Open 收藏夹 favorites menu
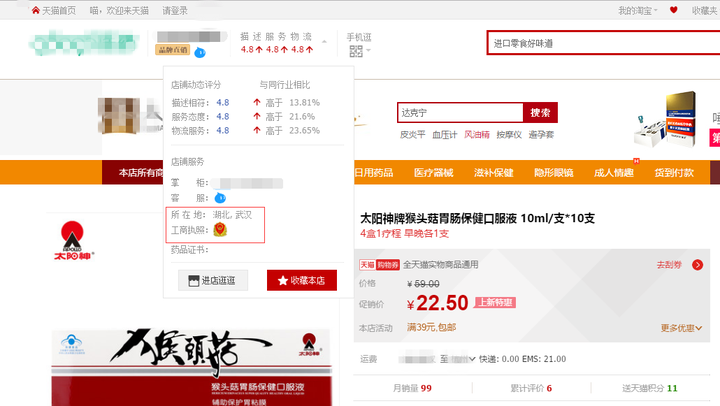Viewport: 720px width, 406px height. (705, 10)
